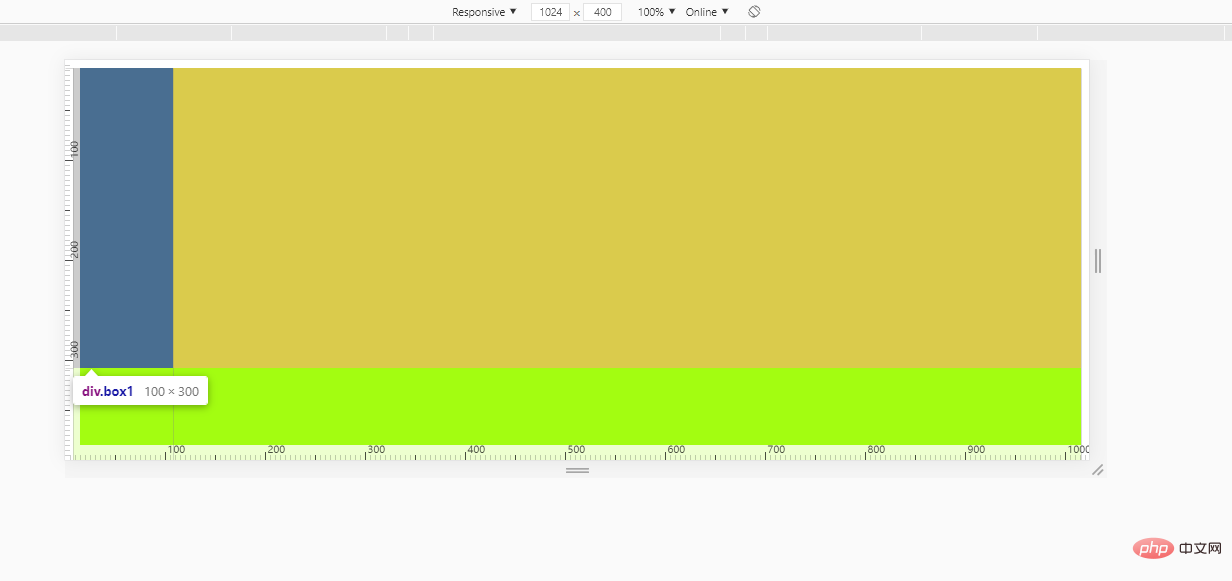Open the 100% zoom level dropdown
Image resolution: width=1232 pixels, height=581 pixels.
pos(657,12)
